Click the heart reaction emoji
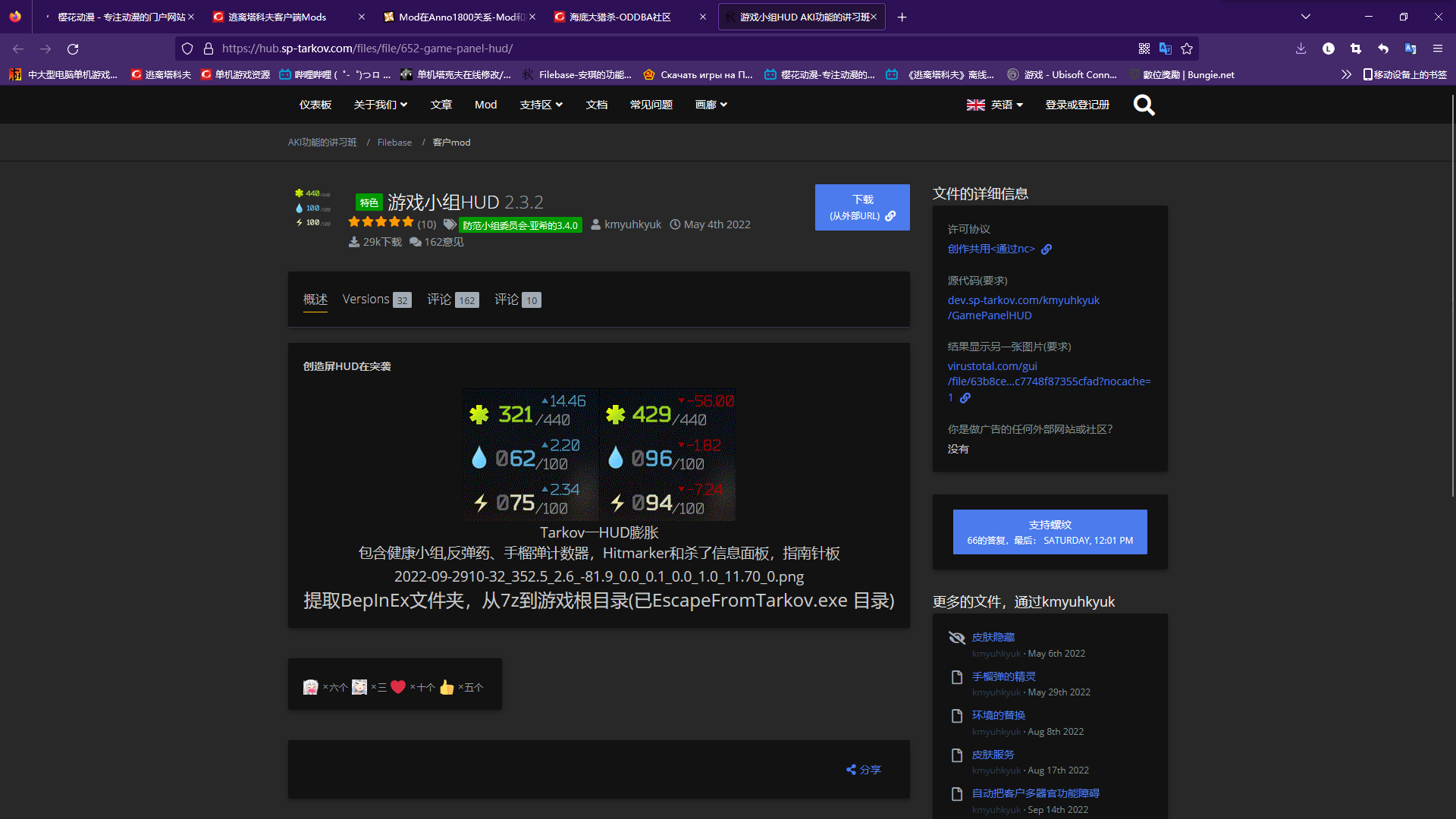 [x=399, y=686]
